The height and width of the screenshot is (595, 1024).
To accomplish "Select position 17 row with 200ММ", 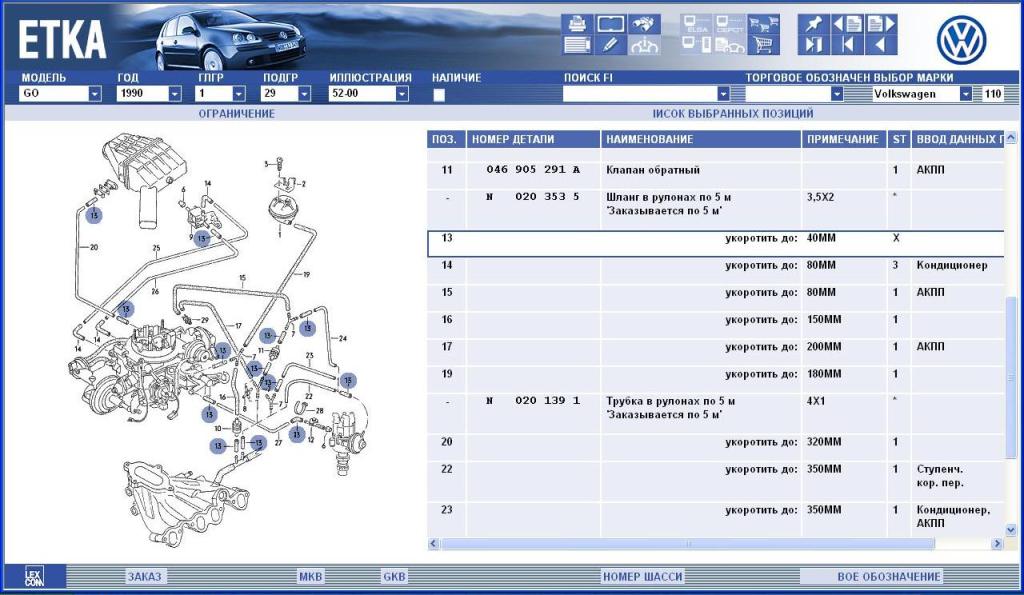I will [716, 353].
